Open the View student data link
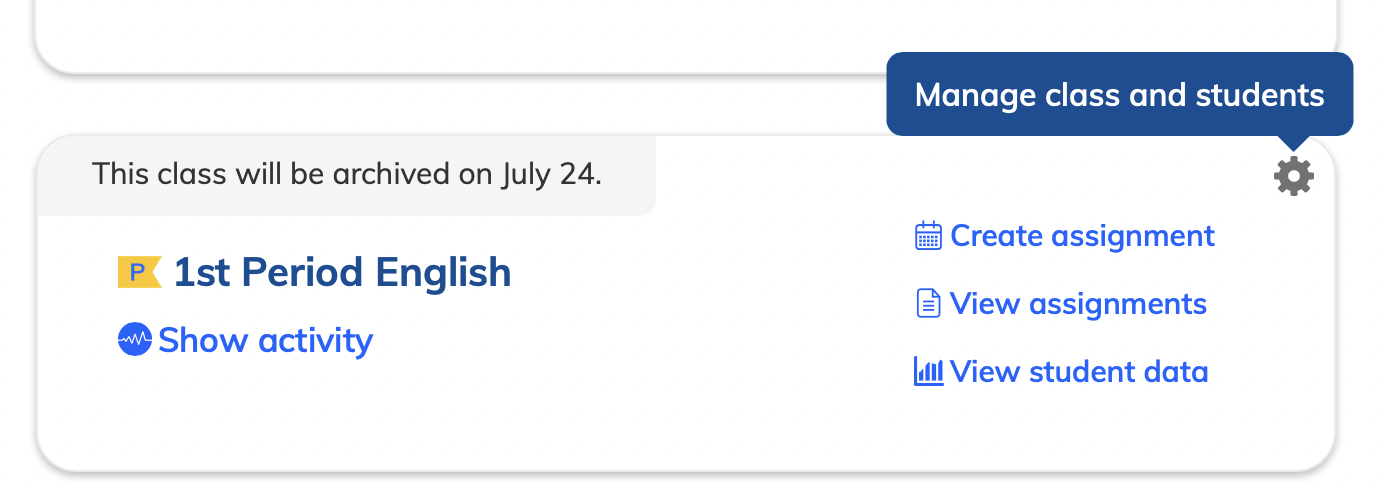This screenshot has width=1392, height=504. pyautogui.click(x=1079, y=372)
